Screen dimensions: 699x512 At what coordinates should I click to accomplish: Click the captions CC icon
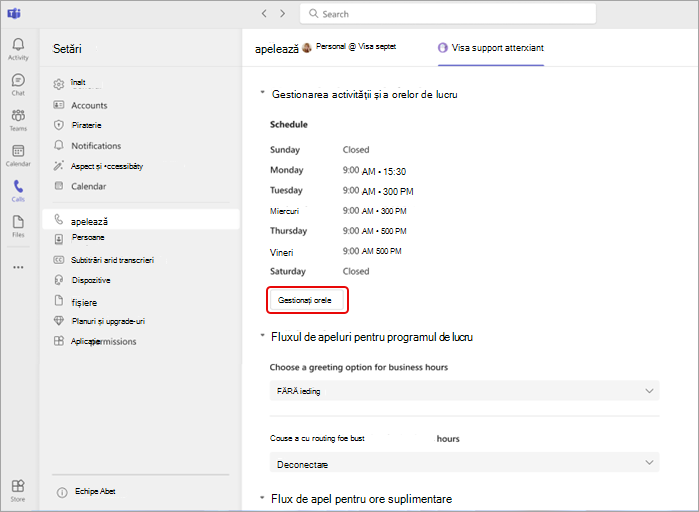59,260
